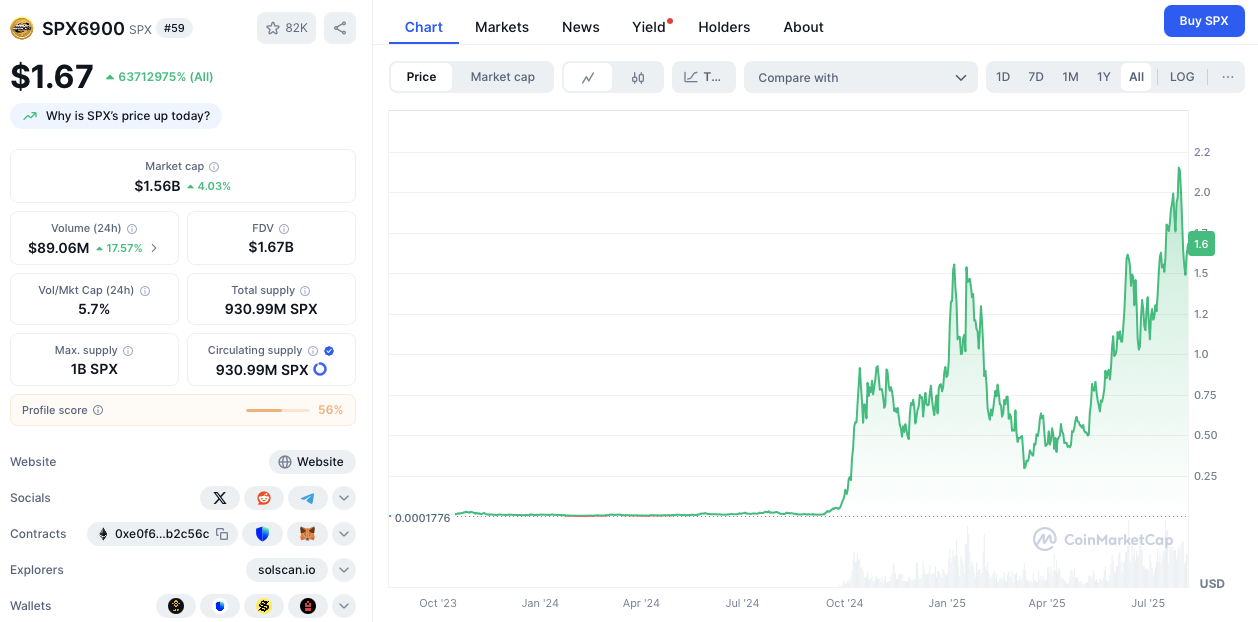Add SPX to watchlist via star button
This screenshot has width=1258, height=622.
[x=286, y=28]
